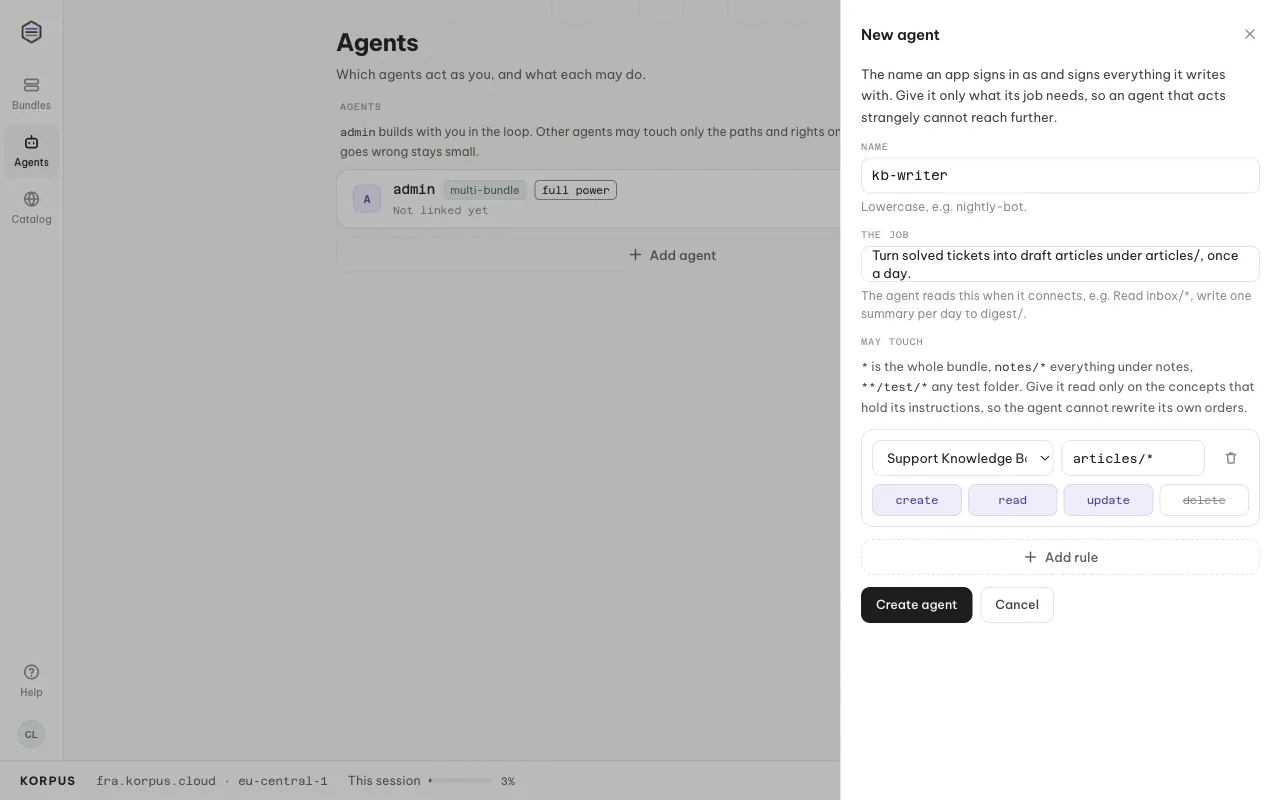Open the CL user avatar menu
This screenshot has width=1280, height=800.
[31, 734]
